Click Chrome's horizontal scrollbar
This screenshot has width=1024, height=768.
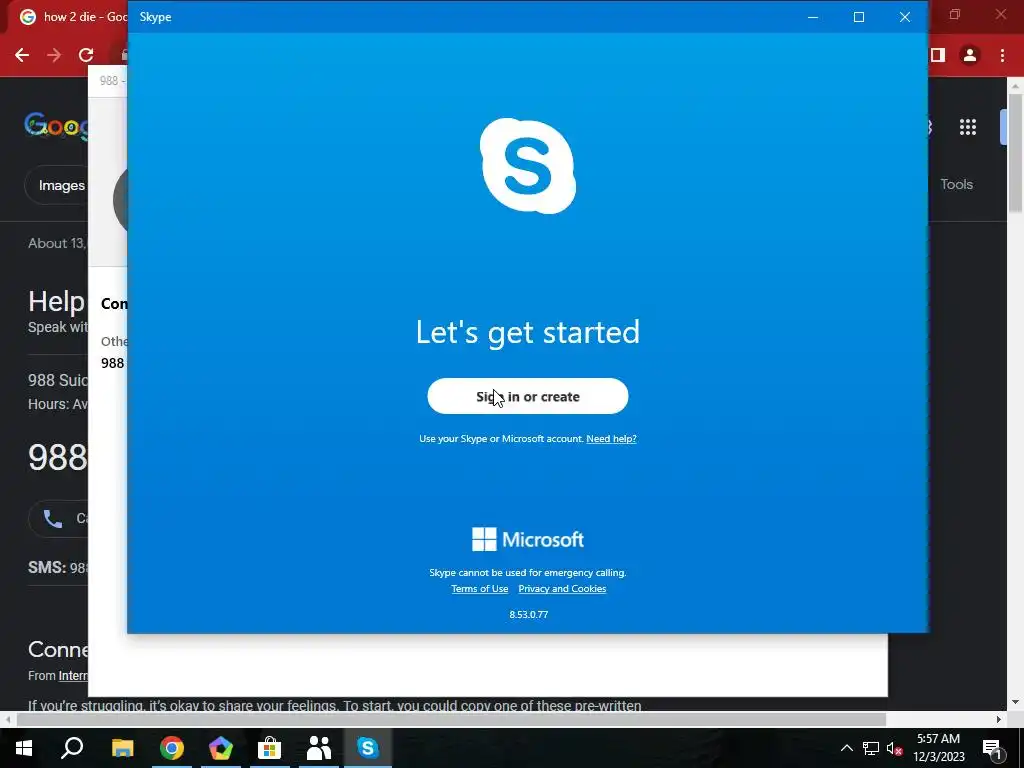[451, 719]
